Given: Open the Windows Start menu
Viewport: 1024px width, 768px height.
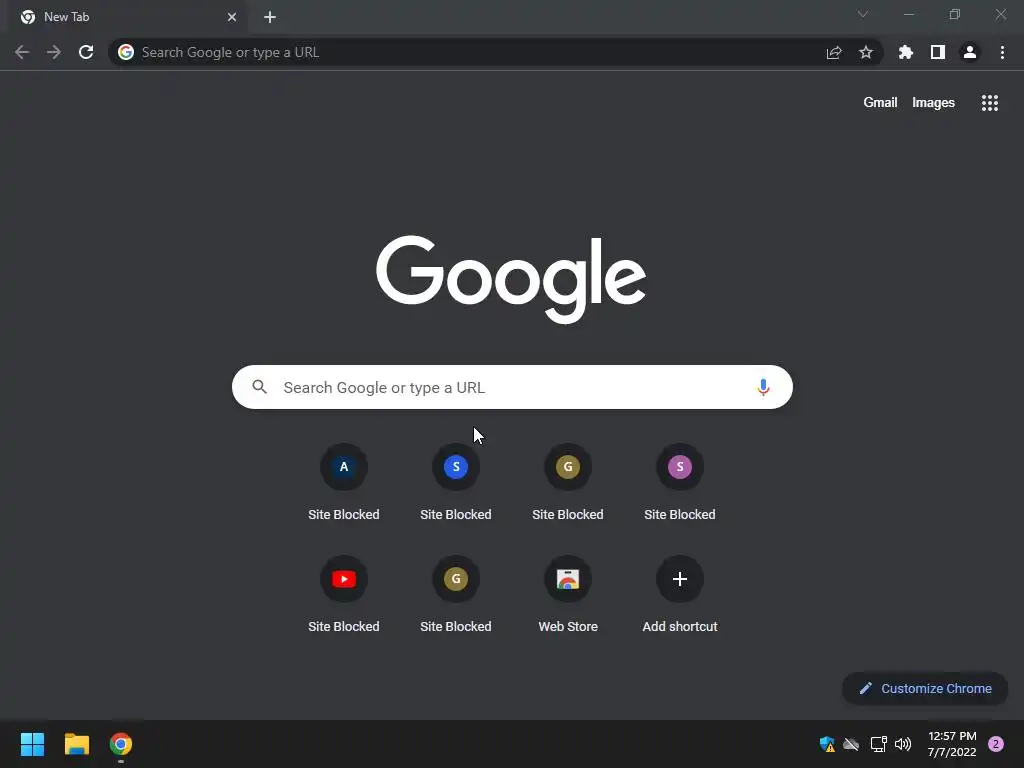Looking at the screenshot, I should click(x=33, y=744).
